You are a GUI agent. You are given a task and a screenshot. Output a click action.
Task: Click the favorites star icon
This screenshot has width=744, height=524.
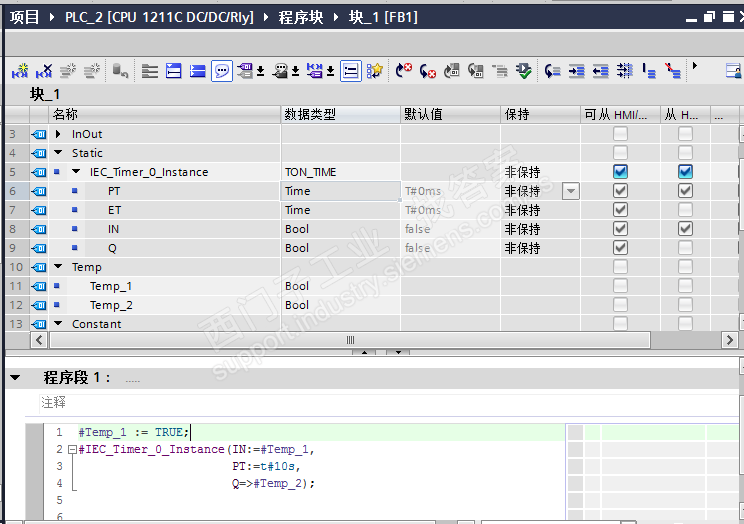click(x=375, y=71)
